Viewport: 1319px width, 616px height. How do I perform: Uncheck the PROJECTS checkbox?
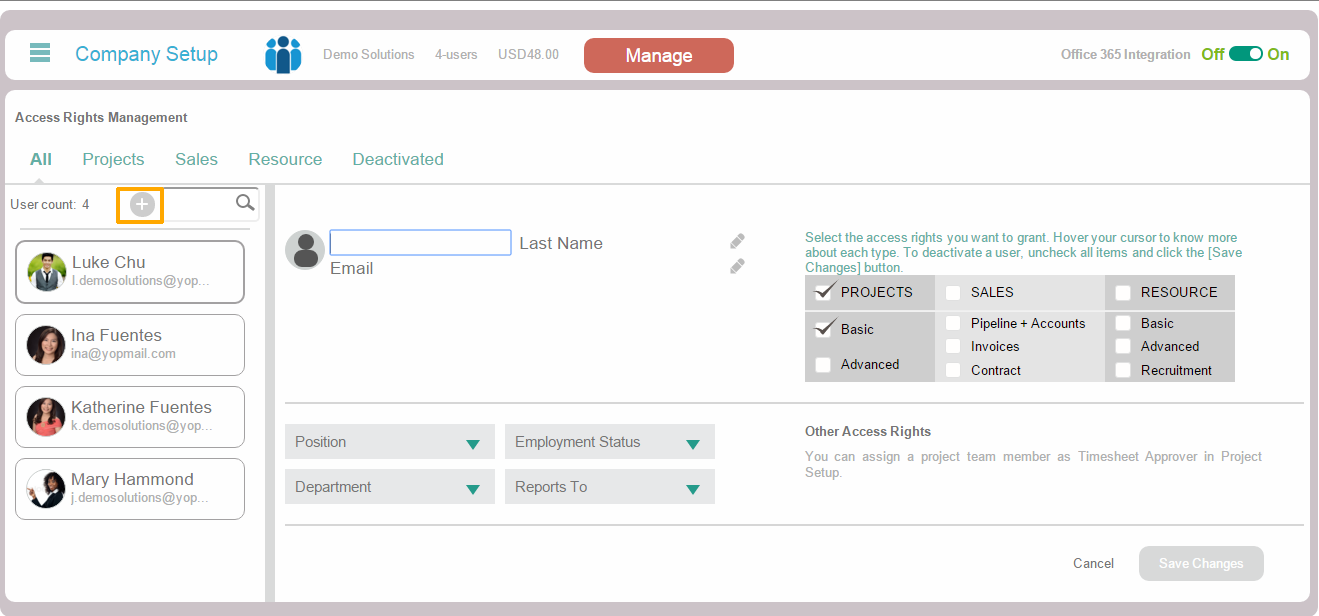click(x=824, y=292)
